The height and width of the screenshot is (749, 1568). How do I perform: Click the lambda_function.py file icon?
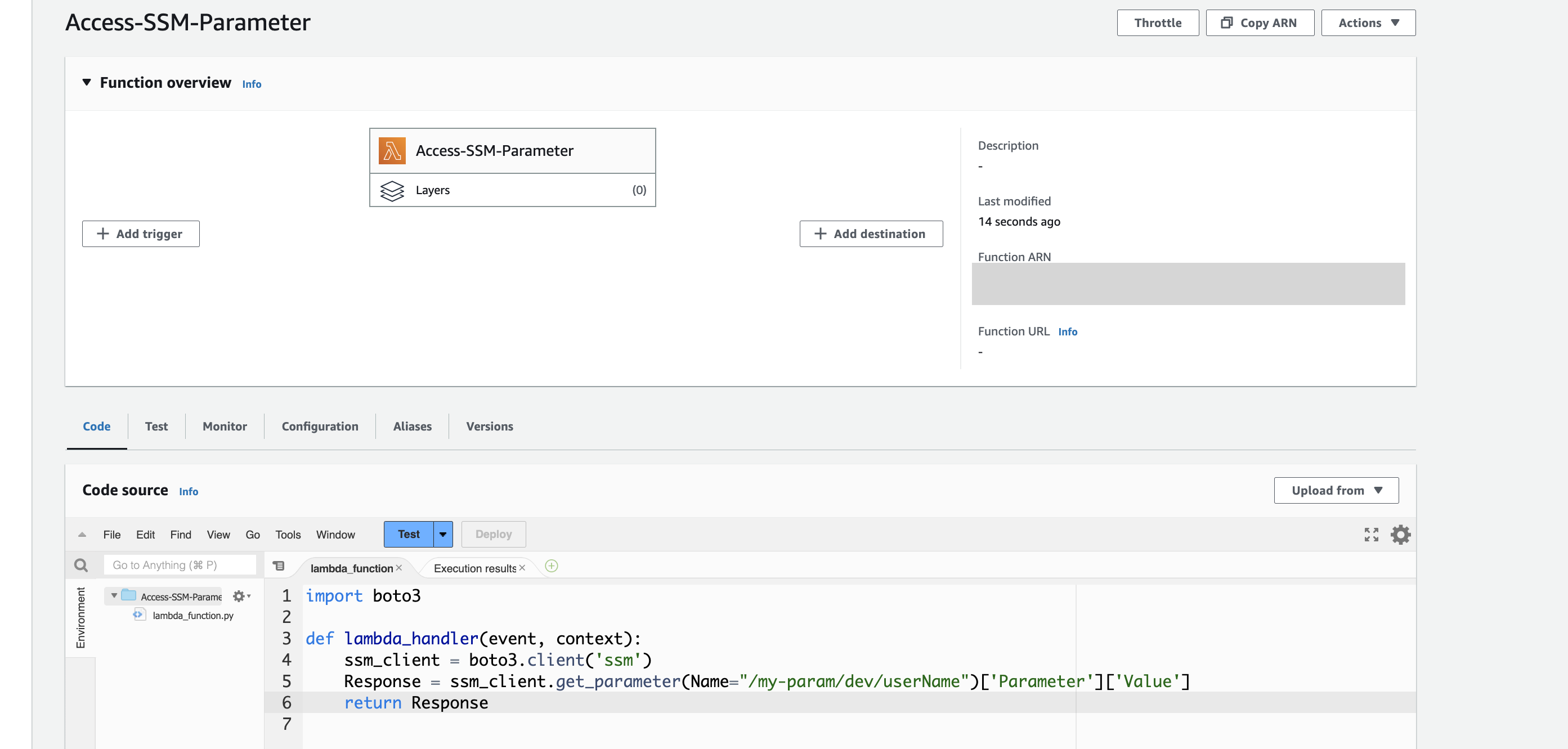(x=140, y=615)
